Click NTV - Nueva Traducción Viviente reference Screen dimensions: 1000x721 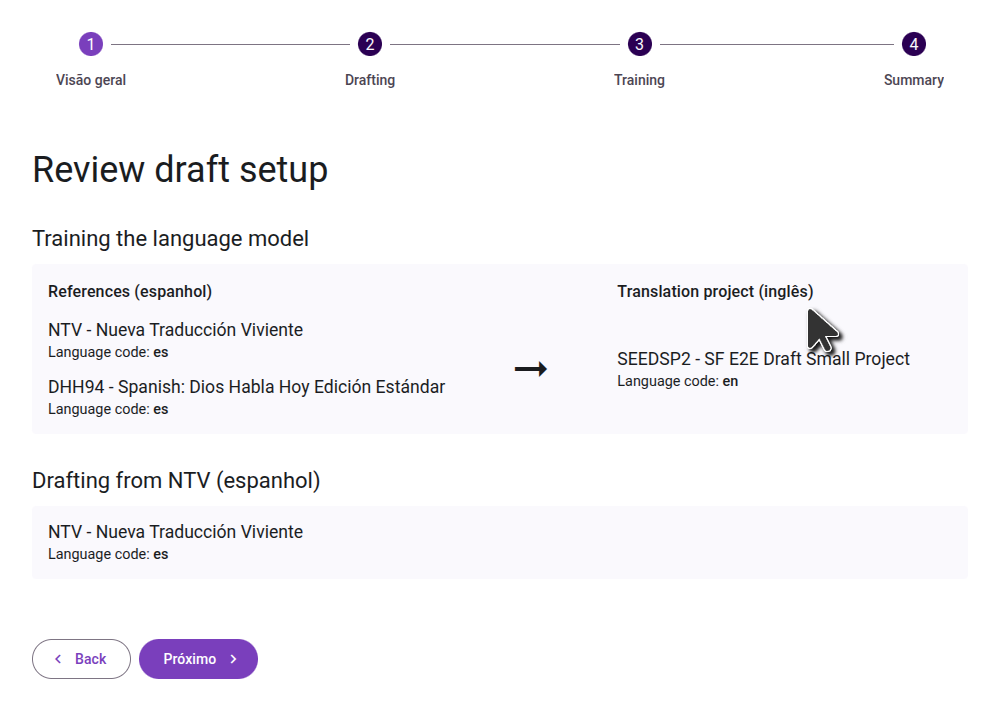(x=175, y=330)
